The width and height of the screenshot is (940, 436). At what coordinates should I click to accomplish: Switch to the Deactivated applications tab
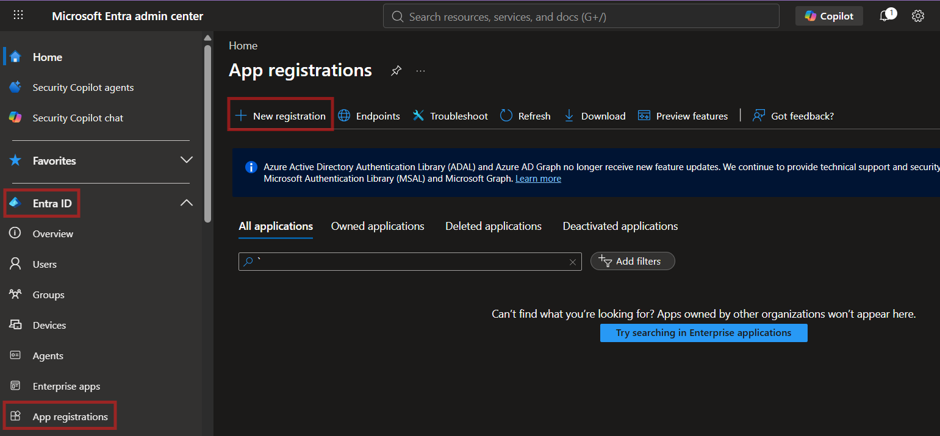pyautogui.click(x=620, y=226)
